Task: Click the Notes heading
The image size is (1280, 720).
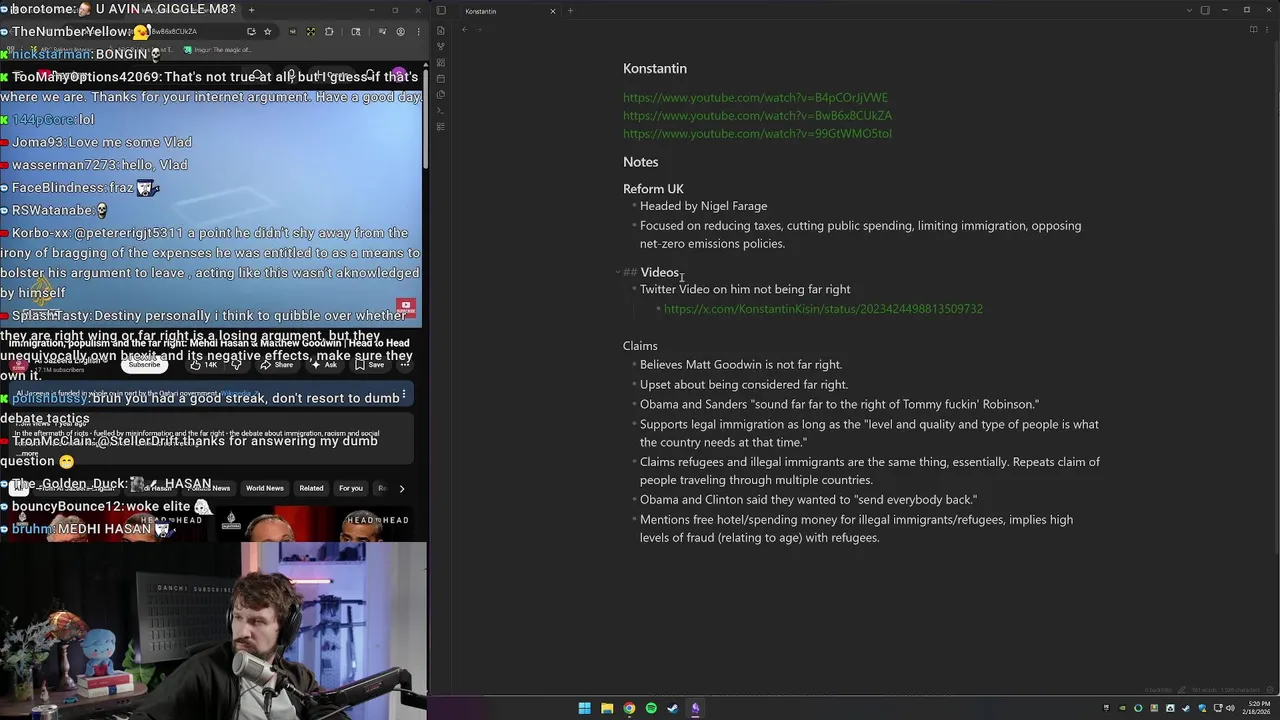Action: [x=640, y=162]
